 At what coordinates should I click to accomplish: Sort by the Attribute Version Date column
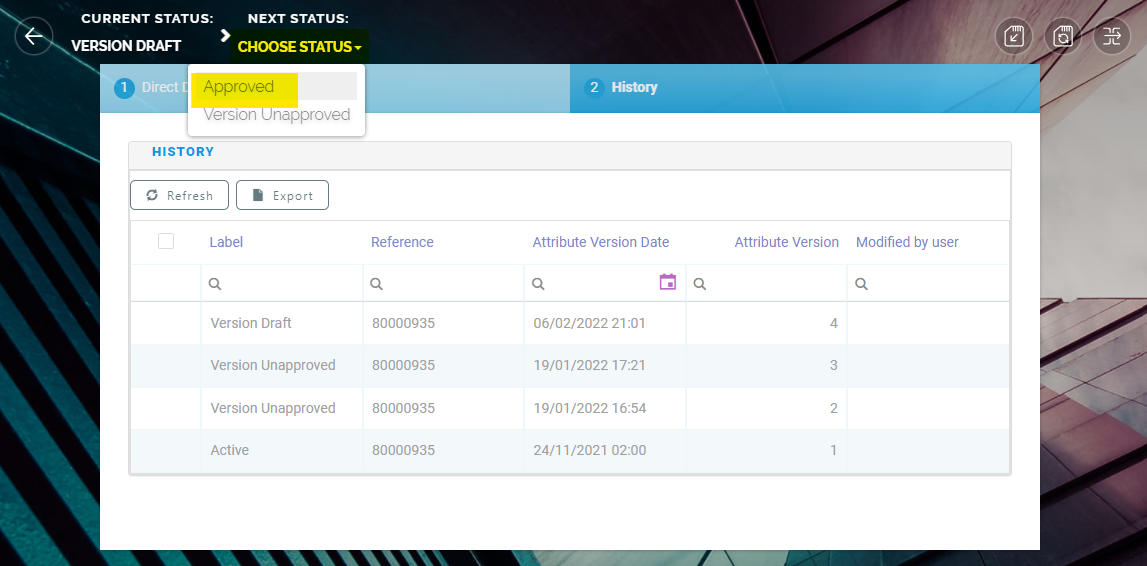600,242
